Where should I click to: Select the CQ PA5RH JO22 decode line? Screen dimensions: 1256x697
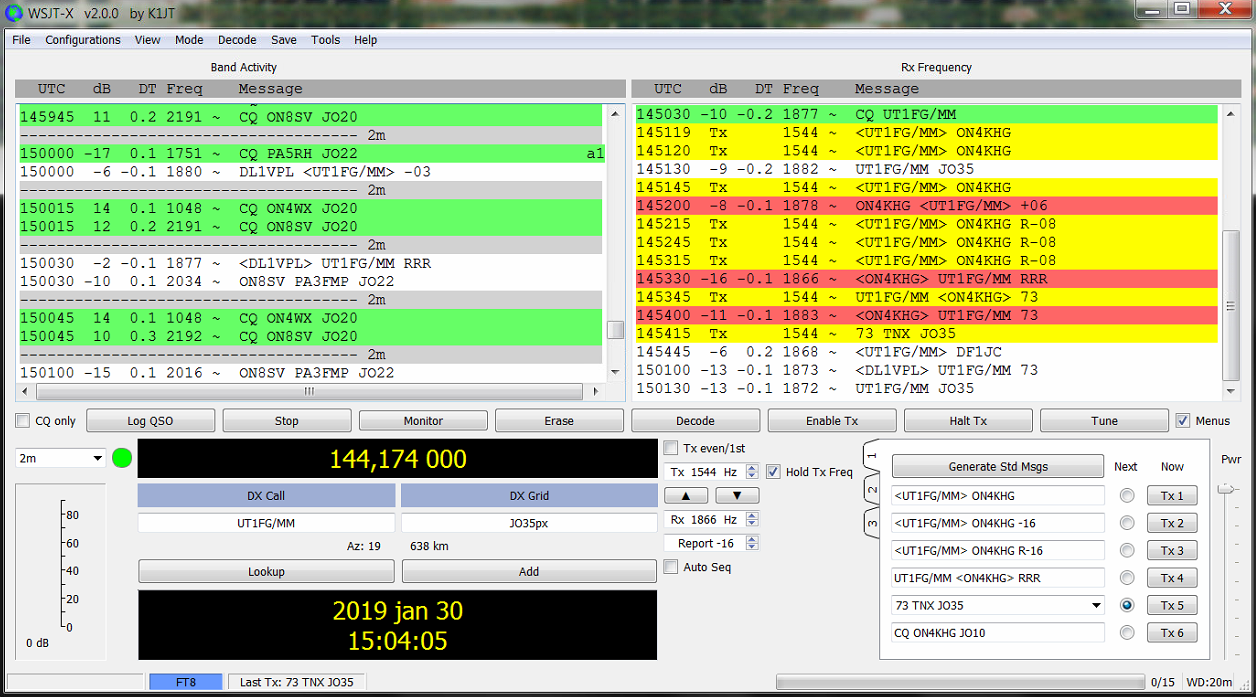(x=312, y=153)
